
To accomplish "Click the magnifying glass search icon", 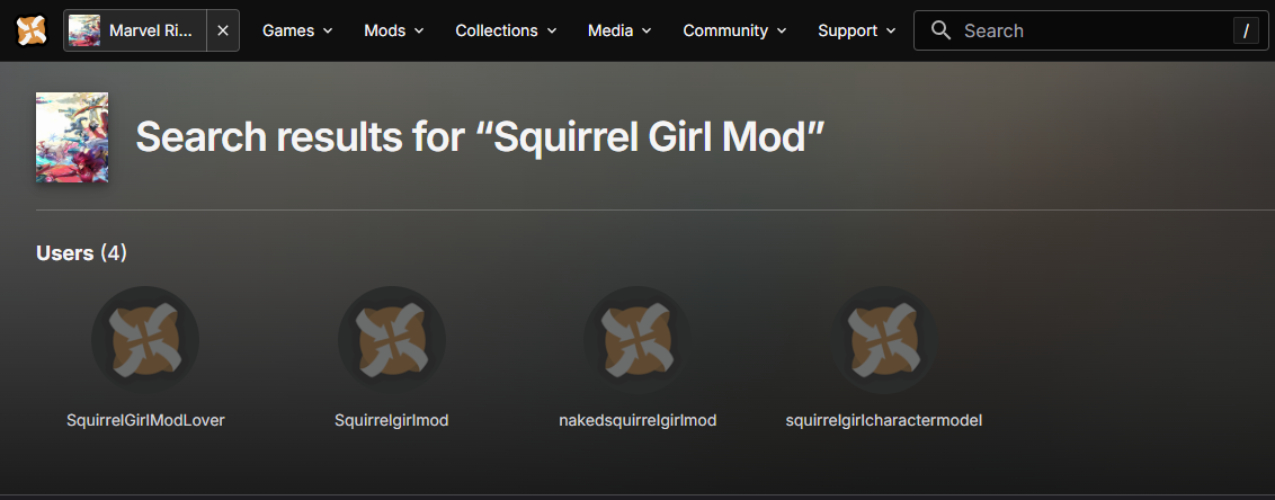I will click(940, 31).
